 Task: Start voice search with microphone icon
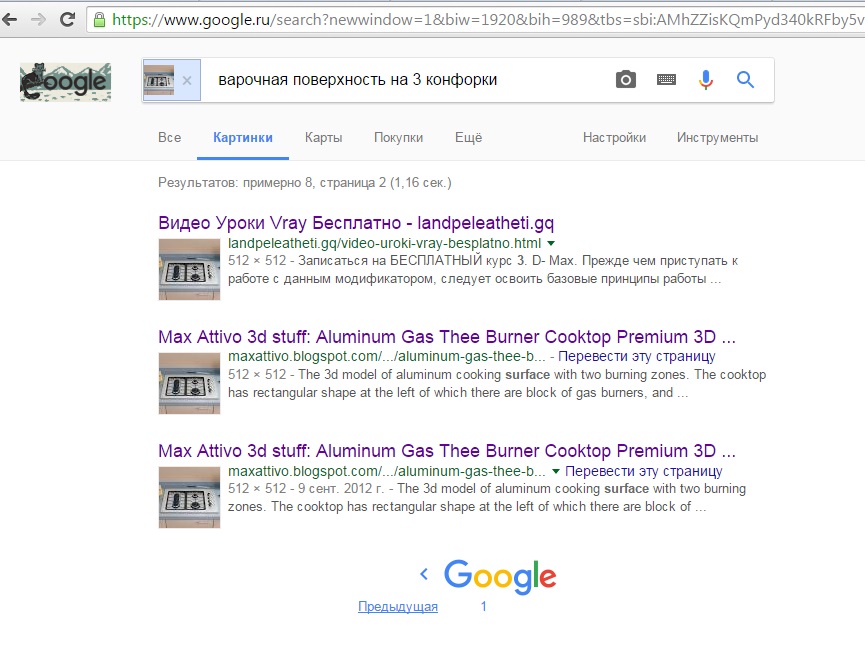tap(706, 80)
